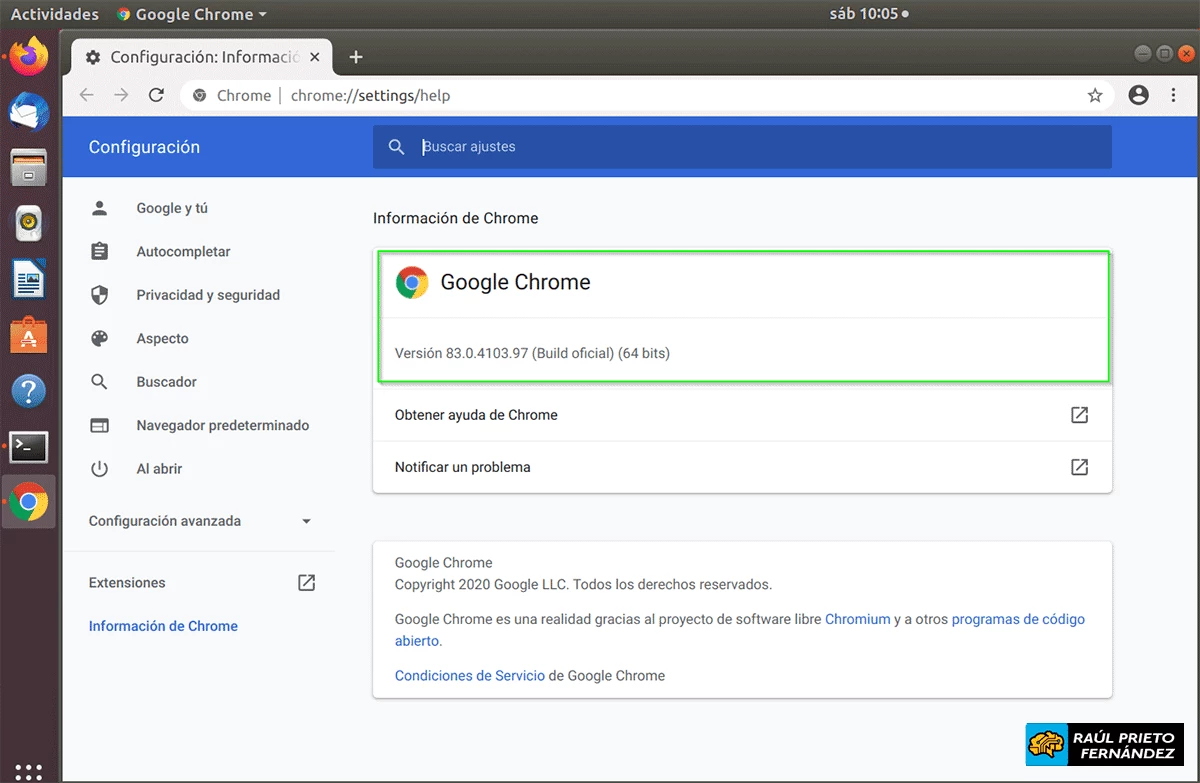Open Actividades in the top panel
The width and height of the screenshot is (1200, 783).
pyautogui.click(x=55, y=14)
